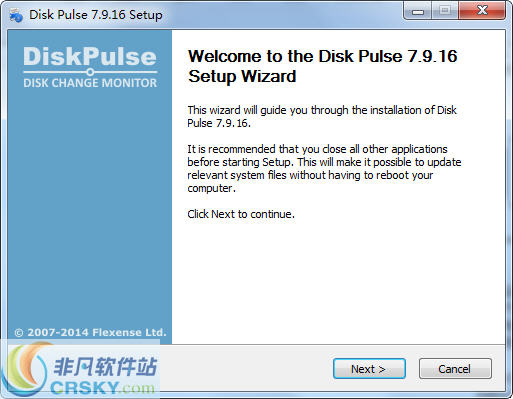Click the 'DISK CHANGE MONITOR' subtitle text

click(x=90, y=83)
